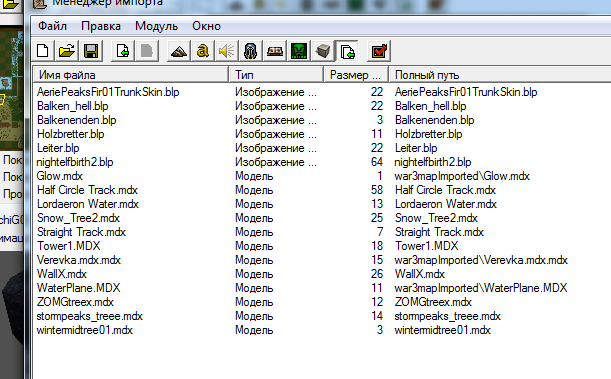Sort by the Размер column header
Screen dimensions: 611x379
356,74
